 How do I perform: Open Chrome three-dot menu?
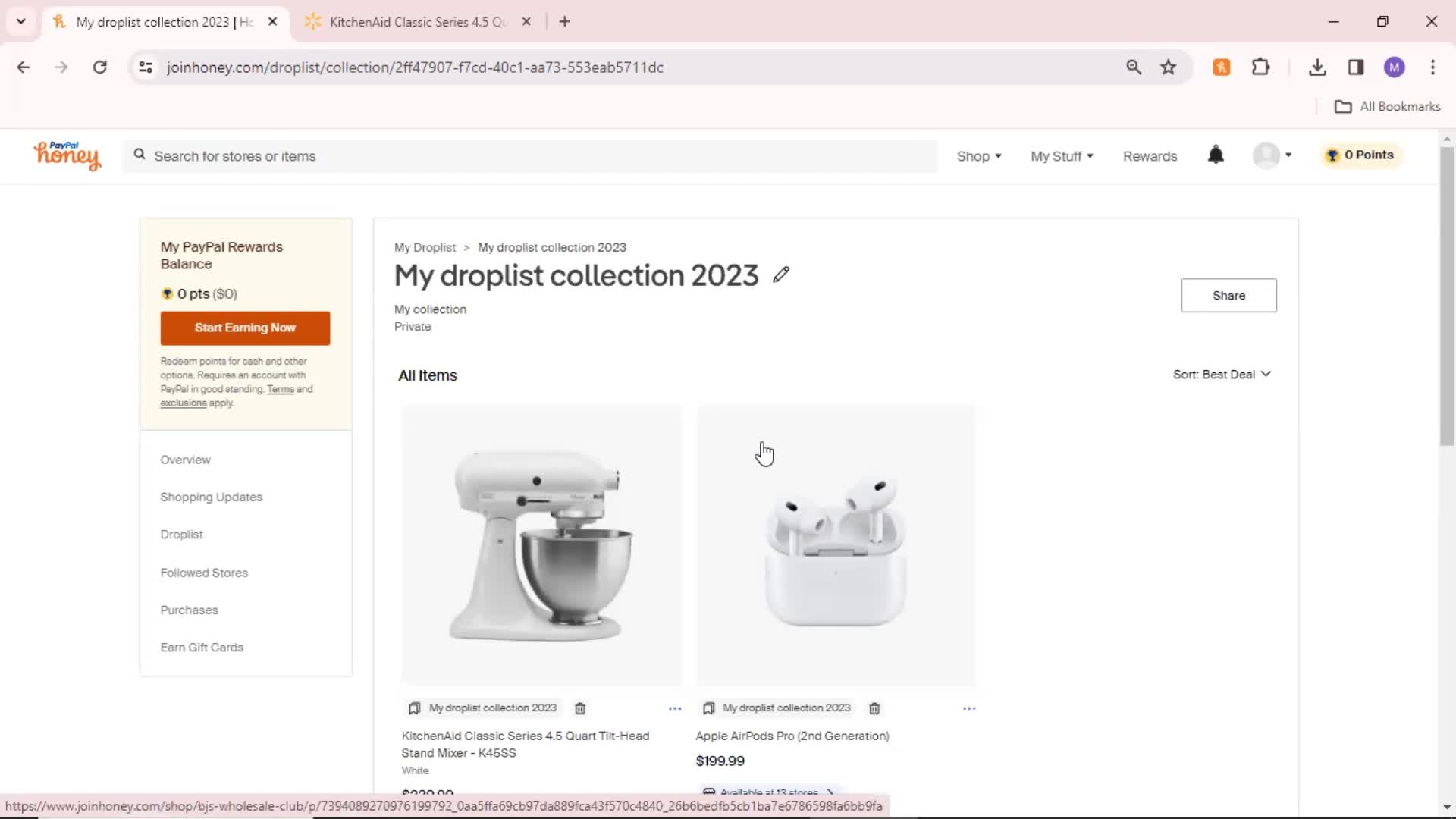point(1432,67)
